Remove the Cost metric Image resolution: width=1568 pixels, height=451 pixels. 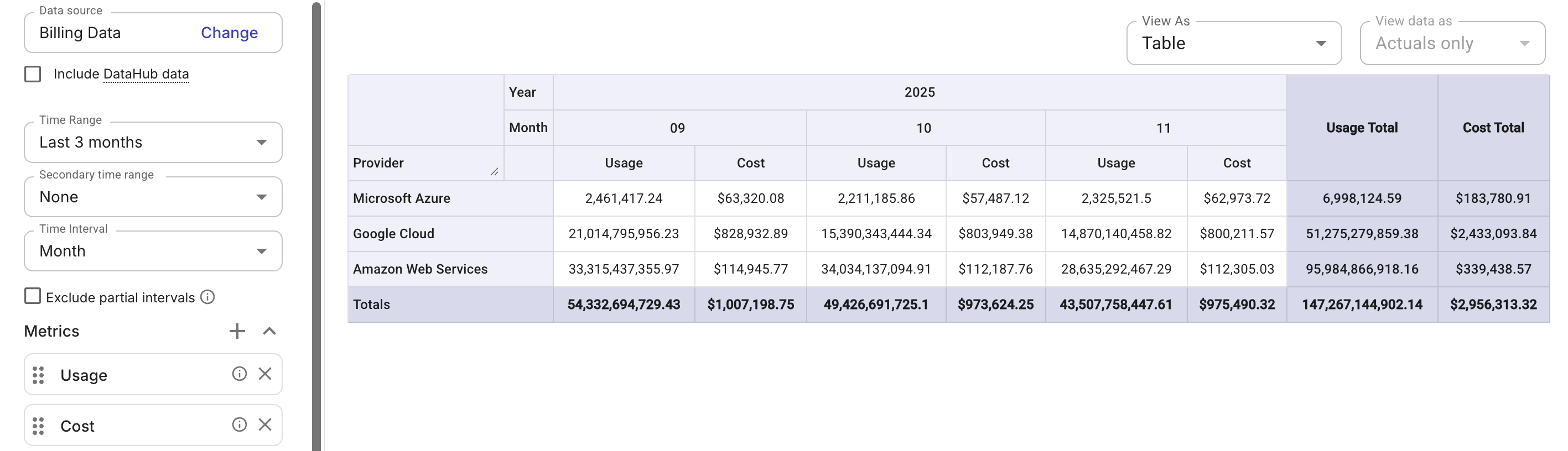tap(265, 425)
